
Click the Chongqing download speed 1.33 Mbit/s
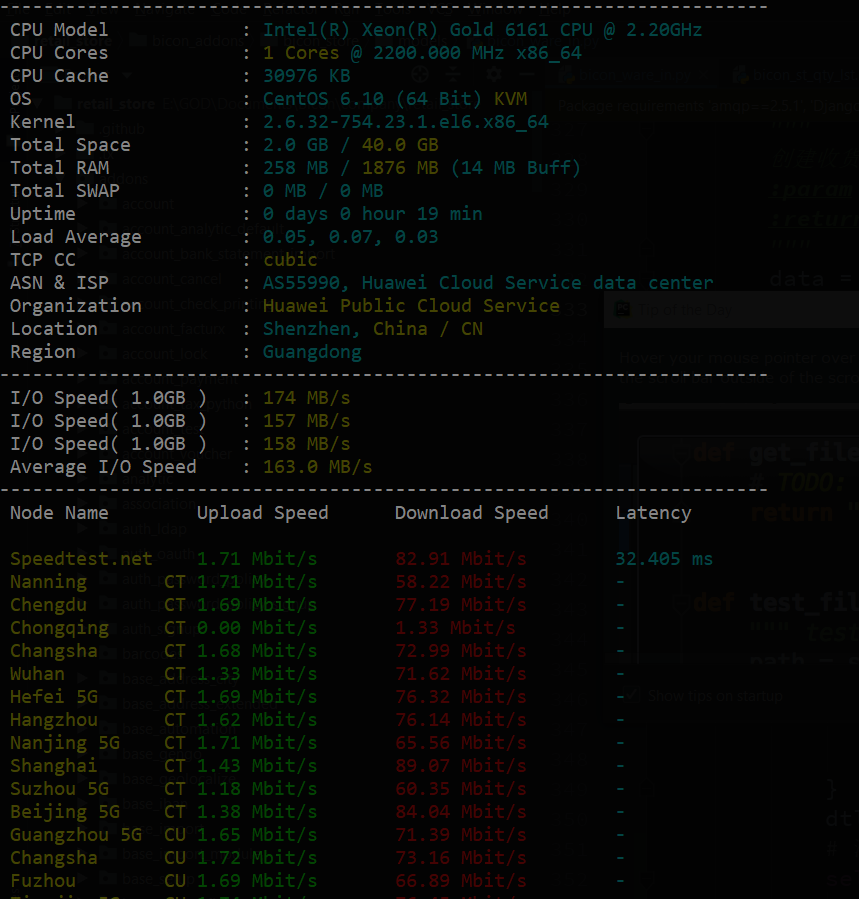pos(455,628)
